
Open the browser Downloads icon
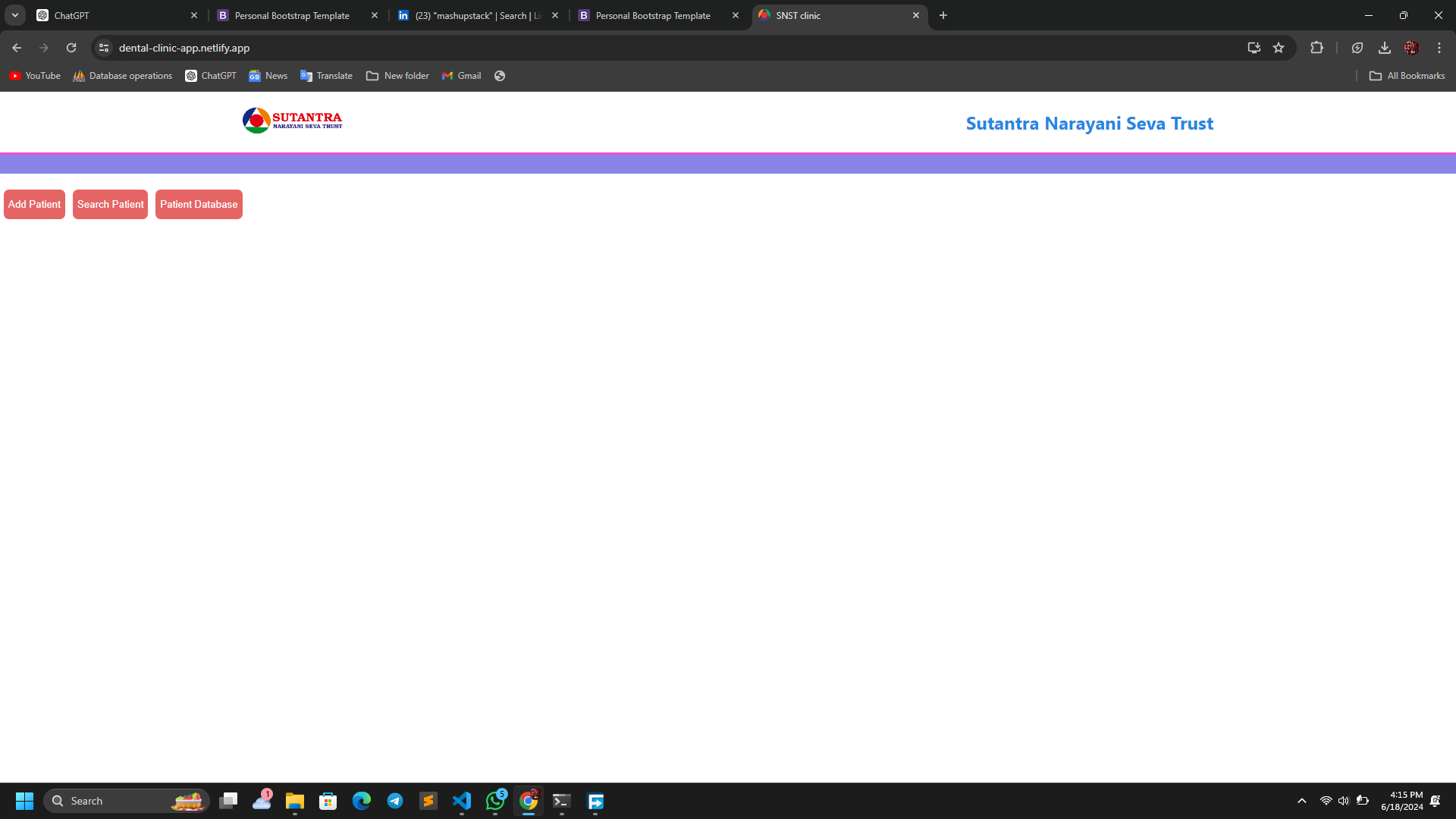pyautogui.click(x=1384, y=47)
